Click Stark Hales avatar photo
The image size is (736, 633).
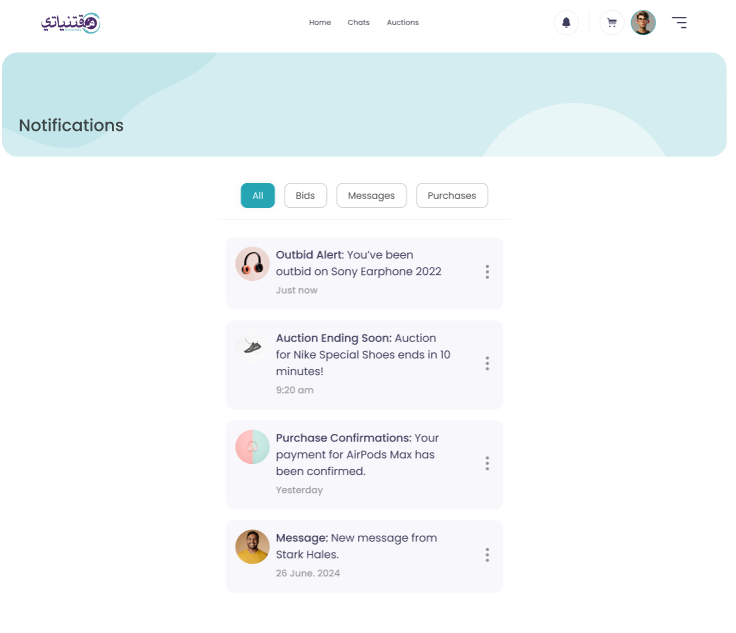253,547
